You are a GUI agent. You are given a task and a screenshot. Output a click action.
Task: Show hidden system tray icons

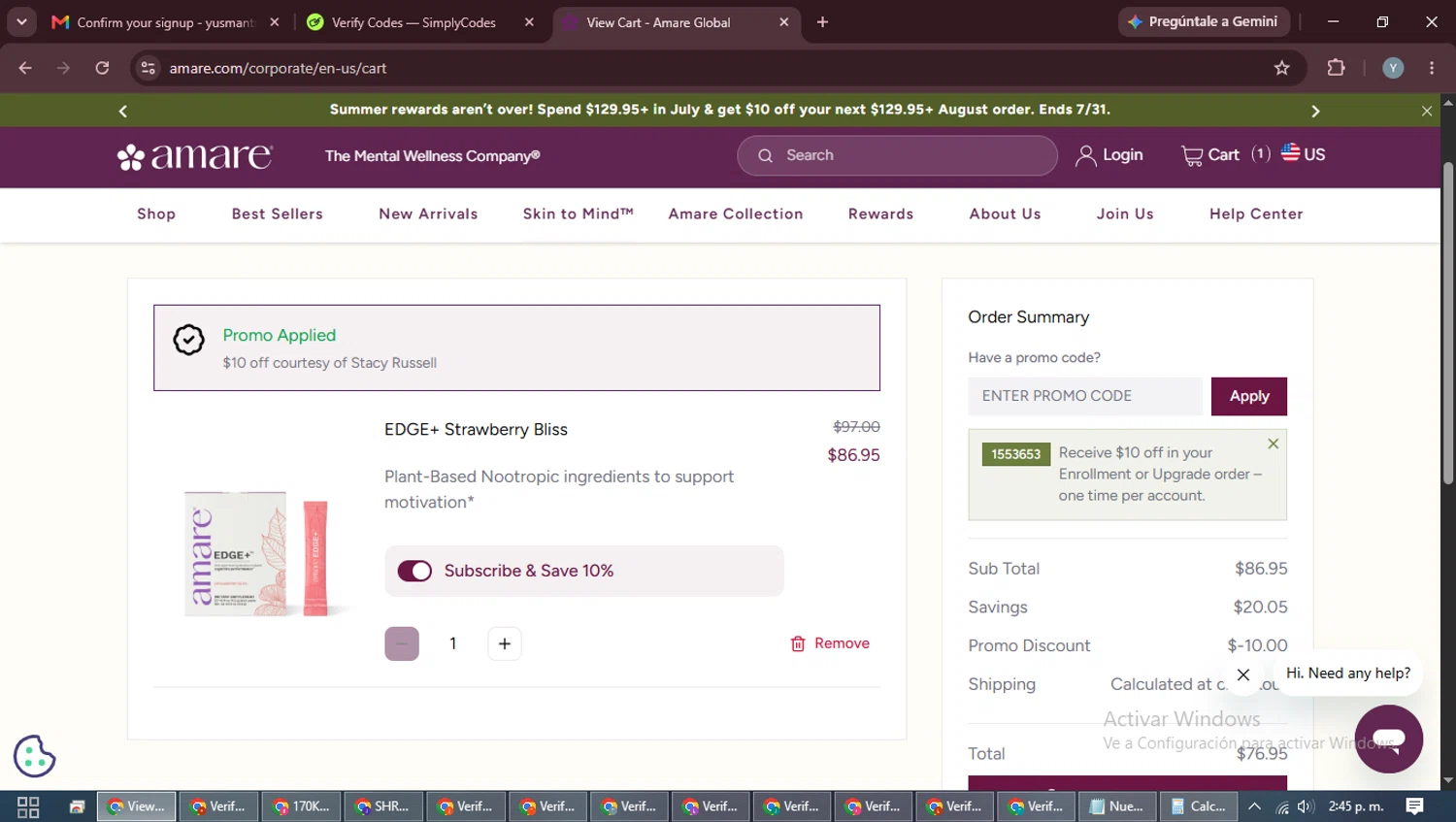click(1255, 806)
